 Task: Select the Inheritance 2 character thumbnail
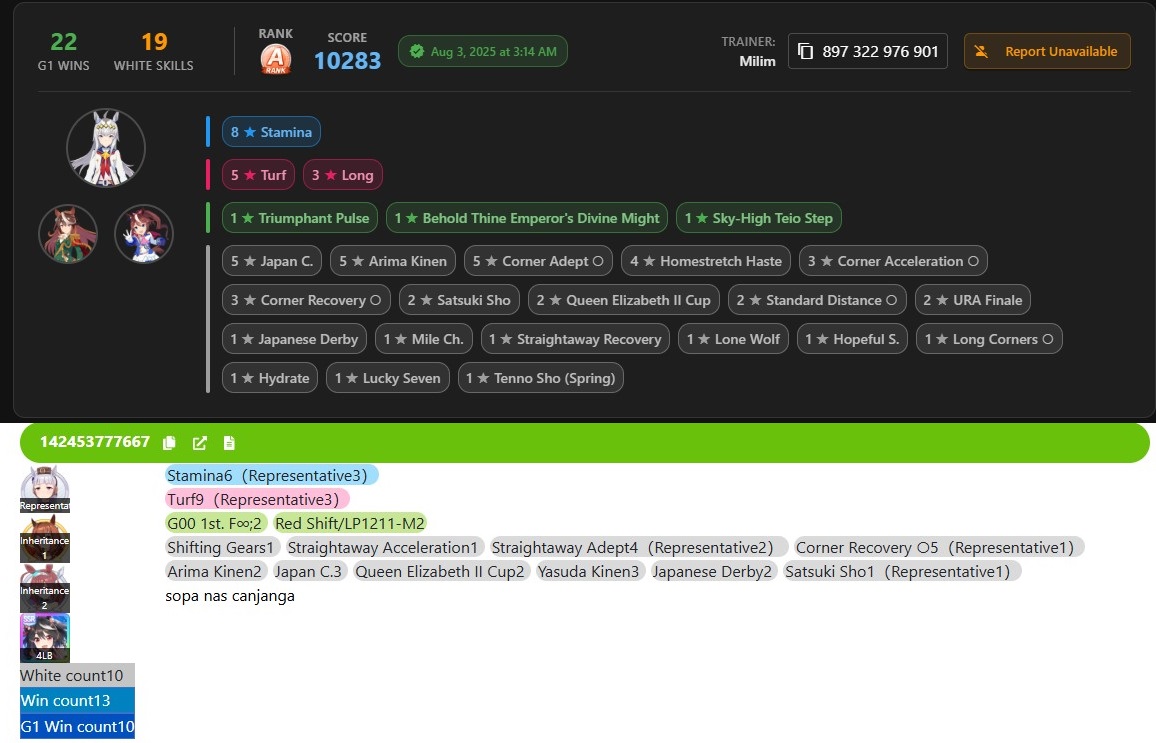coord(45,589)
